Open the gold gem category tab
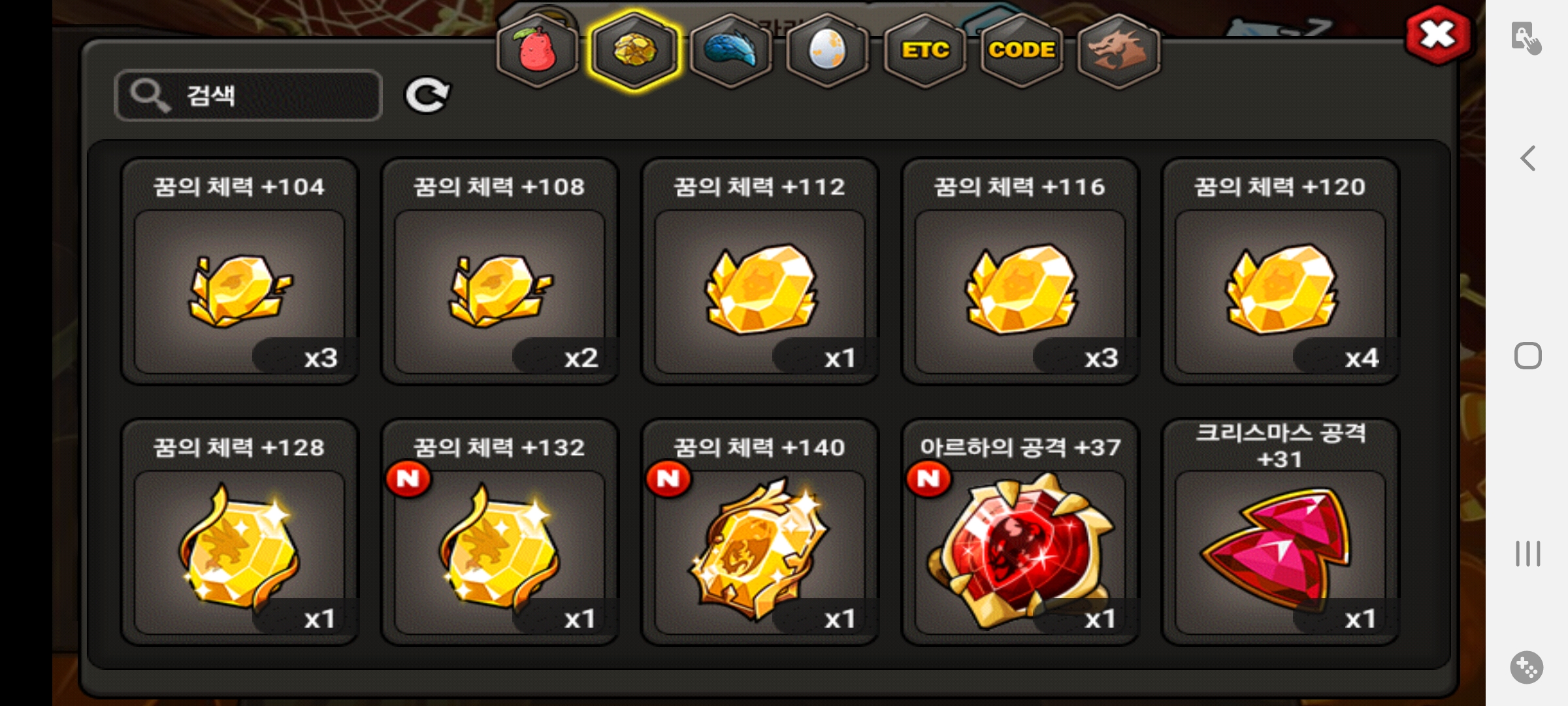Image resolution: width=1568 pixels, height=706 pixels. tap(634, 50)
